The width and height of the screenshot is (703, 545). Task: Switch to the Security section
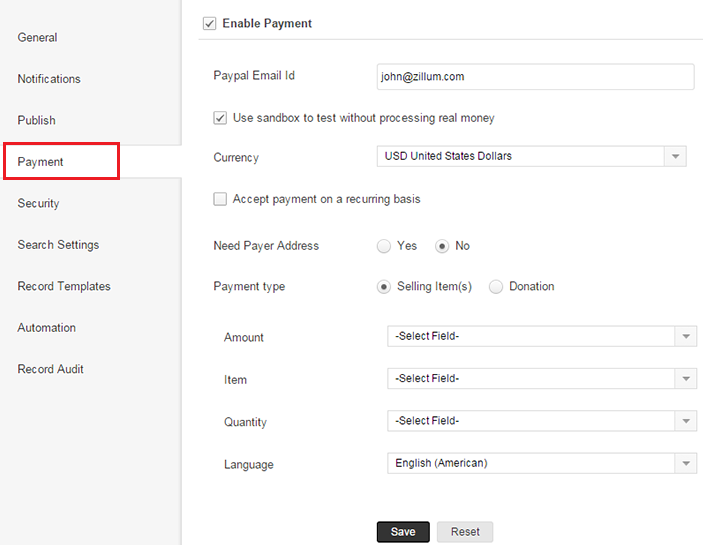tap(39, 204)
